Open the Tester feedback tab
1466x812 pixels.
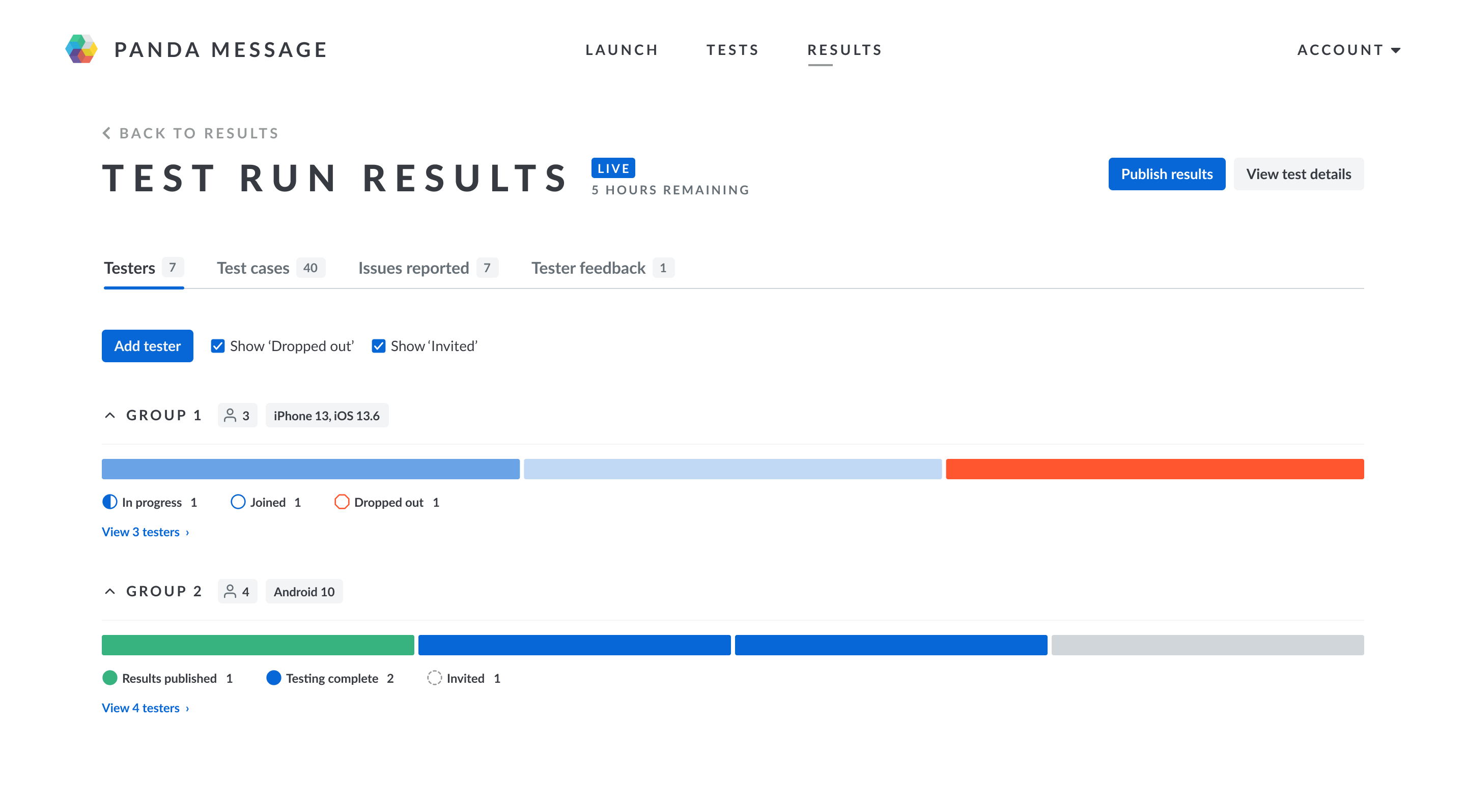point(603,268)
